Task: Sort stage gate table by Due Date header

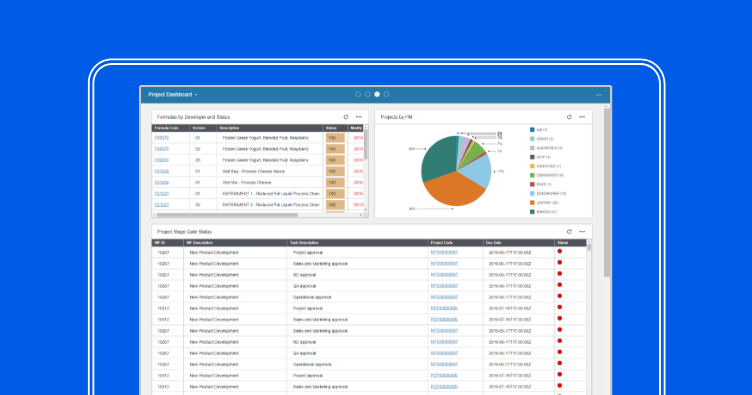Action: coord(518,243)
